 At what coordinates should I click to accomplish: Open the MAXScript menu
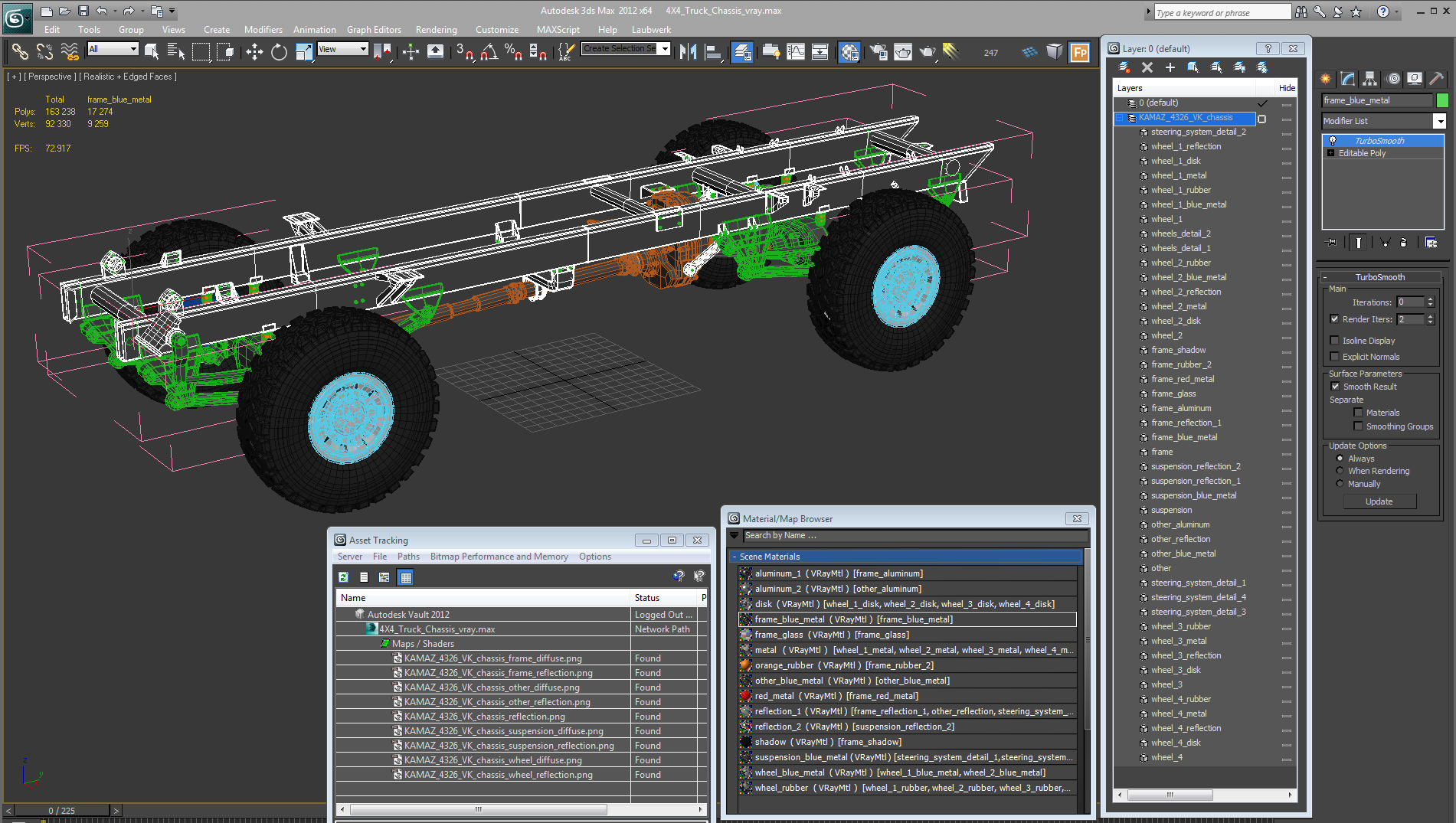558,30
